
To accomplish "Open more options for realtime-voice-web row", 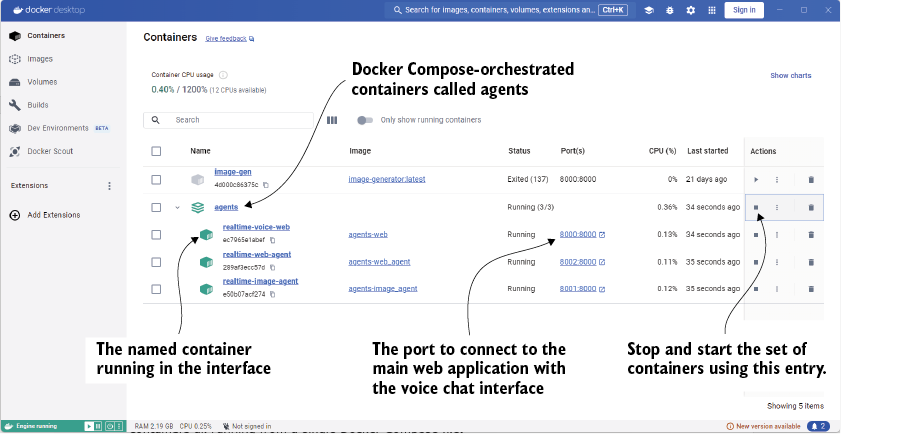I will click(x=777, y=235).
